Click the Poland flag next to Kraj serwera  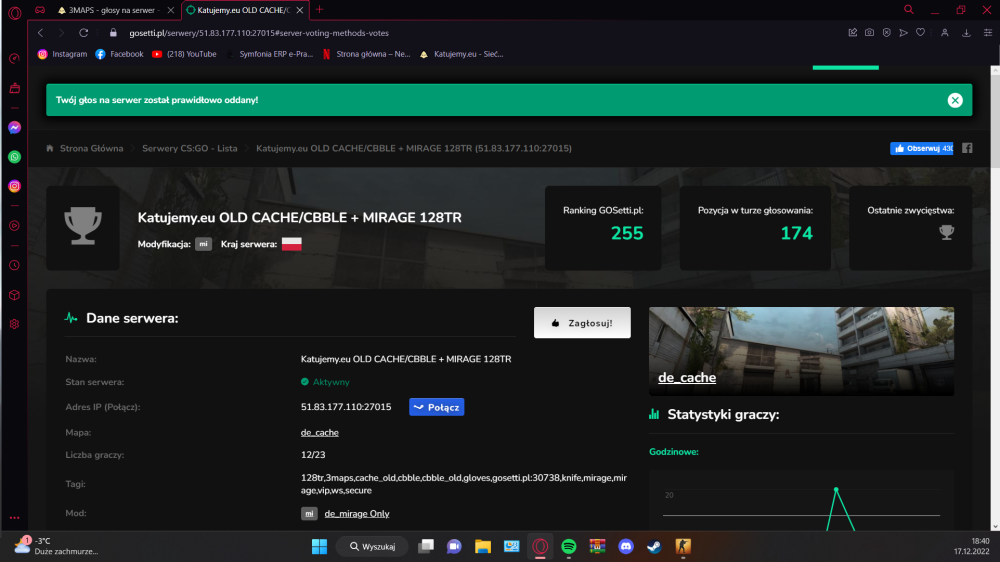pos(291,244)
